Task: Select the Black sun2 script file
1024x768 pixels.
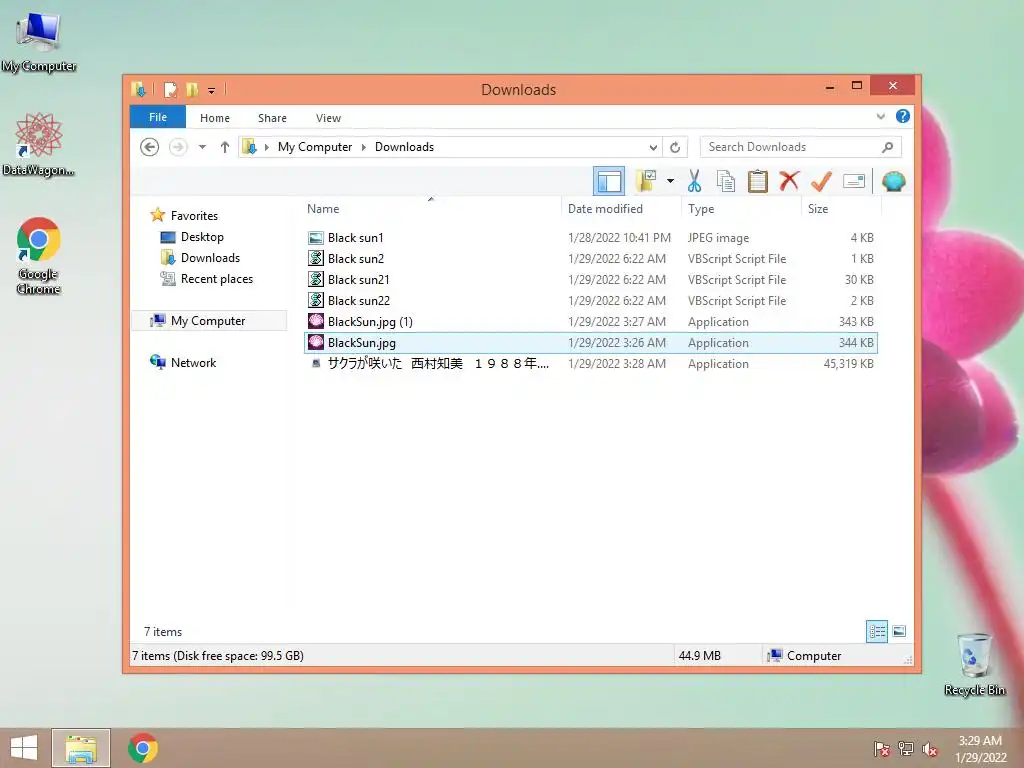Action: coord(591,259)
